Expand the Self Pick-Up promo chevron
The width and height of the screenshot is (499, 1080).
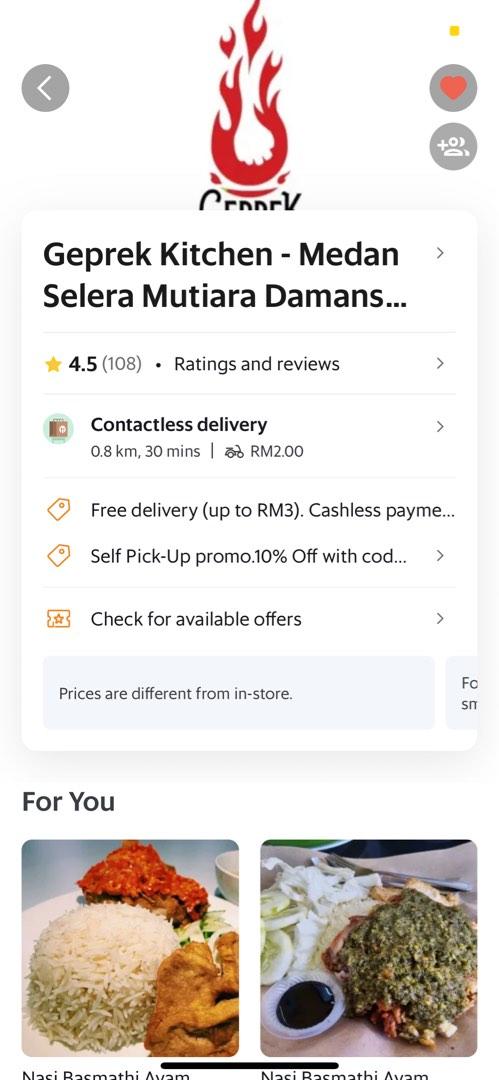tap(440, 555)
